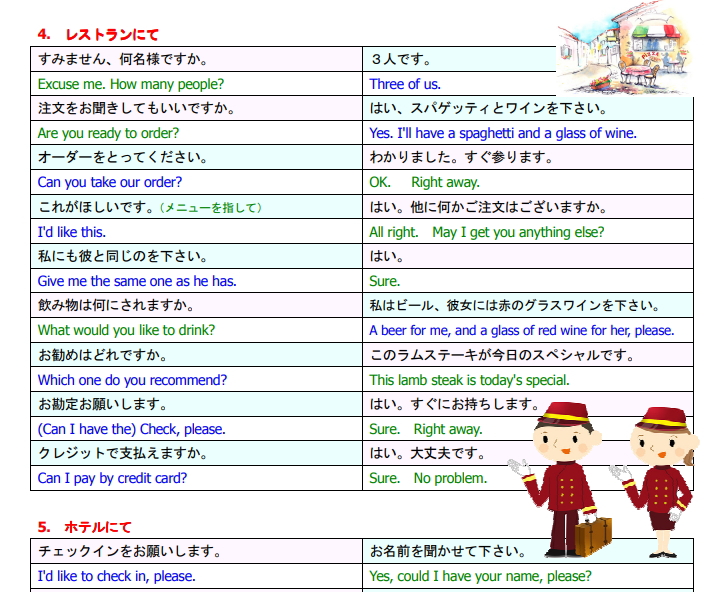This screenshot has height=592, width=726.
Task: Click the text 'Excuse me. How many people?'
Action: point(131,84)
